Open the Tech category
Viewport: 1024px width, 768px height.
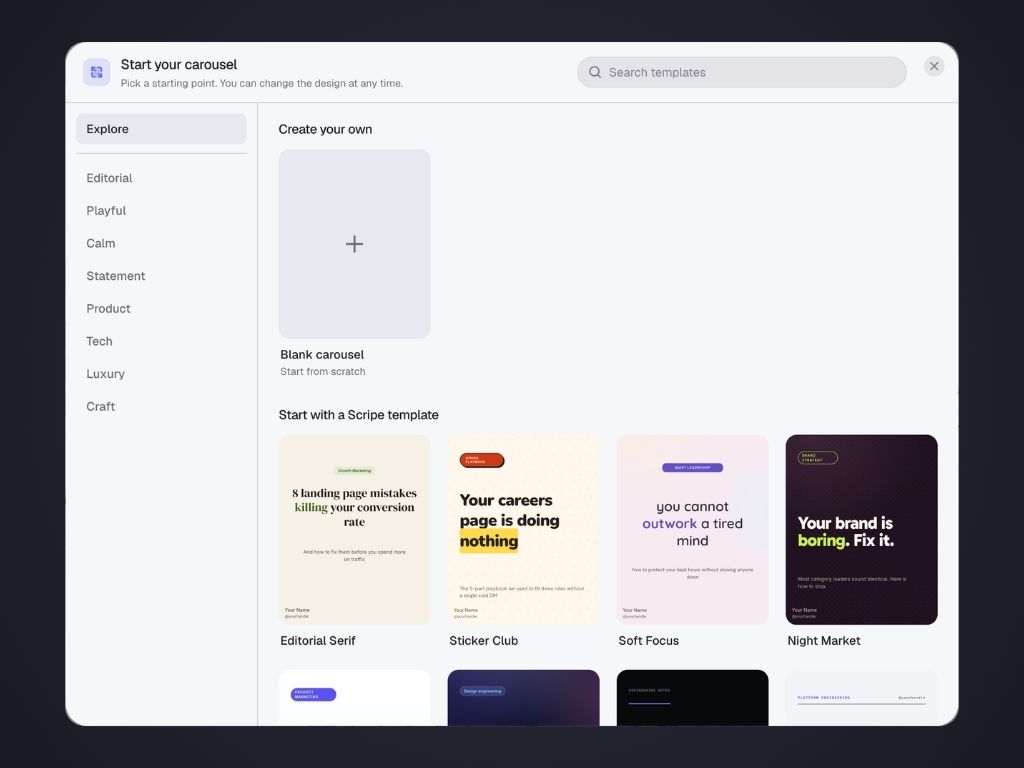tap(161, 341)
